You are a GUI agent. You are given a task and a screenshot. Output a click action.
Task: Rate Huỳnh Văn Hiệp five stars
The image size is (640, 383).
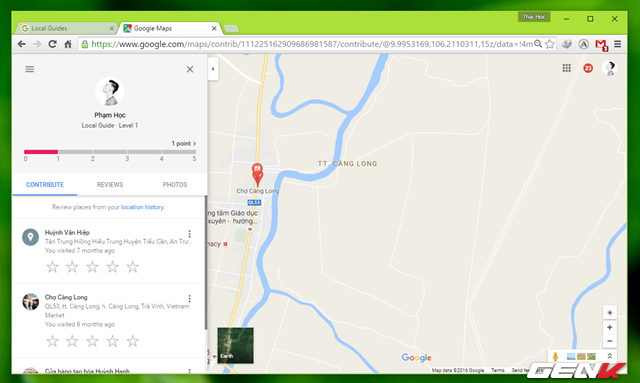click(x=133, y=267)
